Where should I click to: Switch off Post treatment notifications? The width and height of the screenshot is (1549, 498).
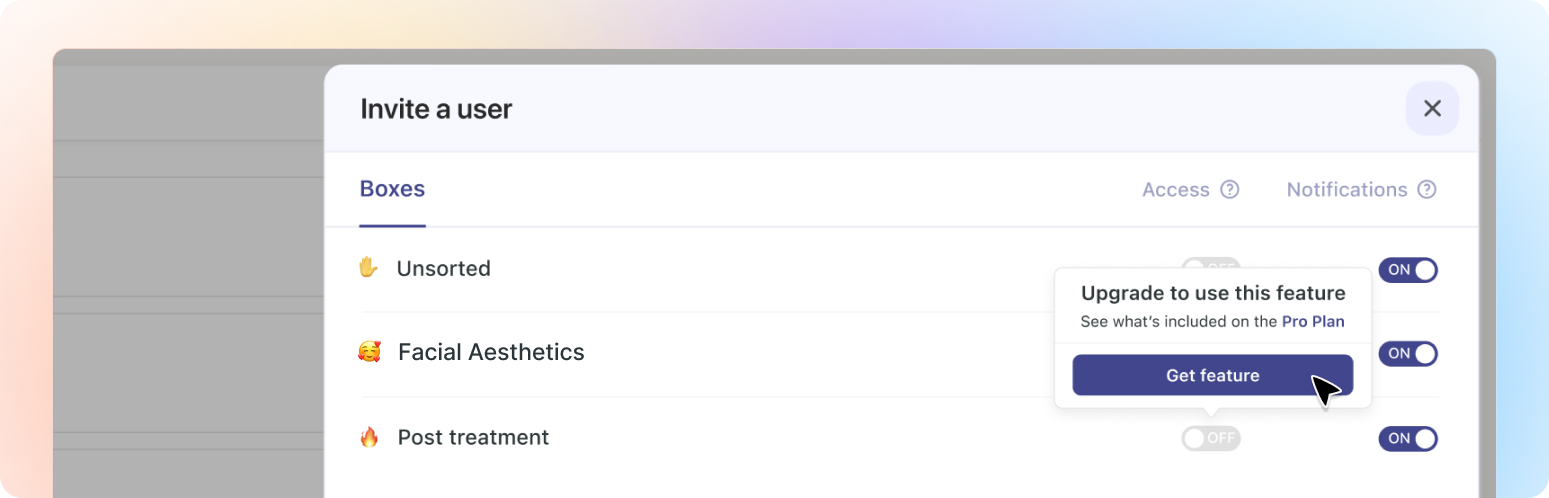click(x=1408, y=438)
